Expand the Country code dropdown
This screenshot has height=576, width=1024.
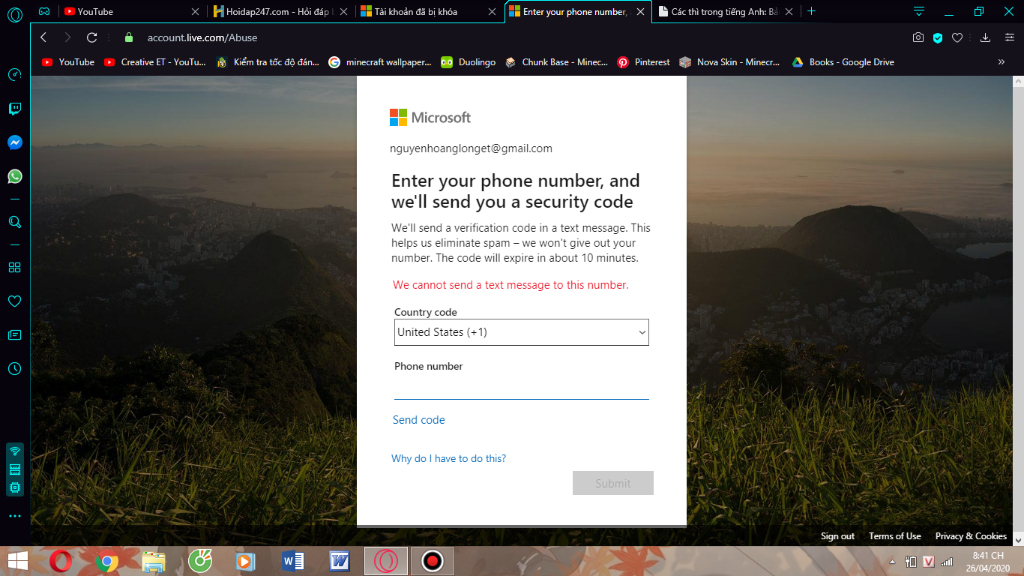point(521,332)
